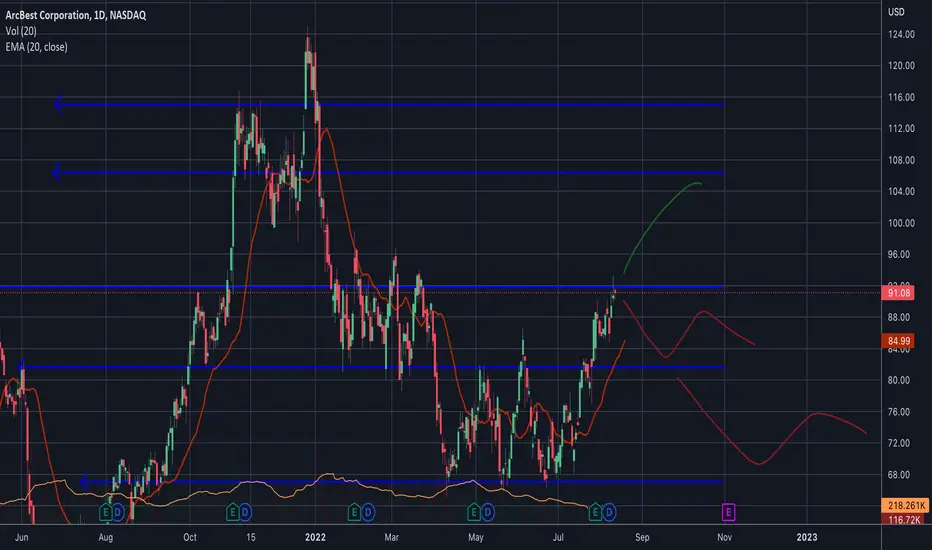This screenshot has width=932, height=550.
Task: Click the May label on time axis
Action: click(x=476, y=538)
